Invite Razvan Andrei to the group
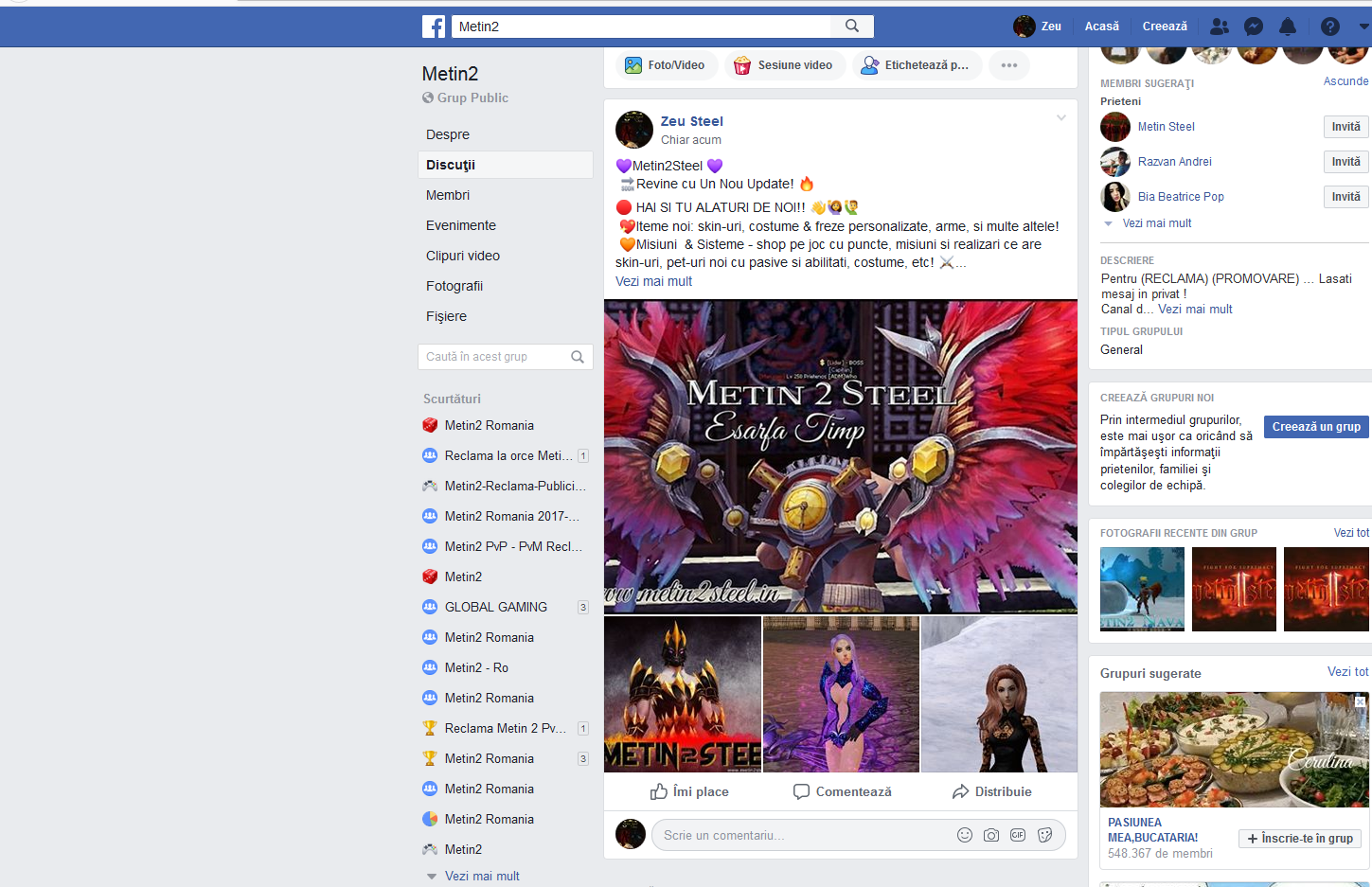The image size is (1372, 887). (1345, 162)
